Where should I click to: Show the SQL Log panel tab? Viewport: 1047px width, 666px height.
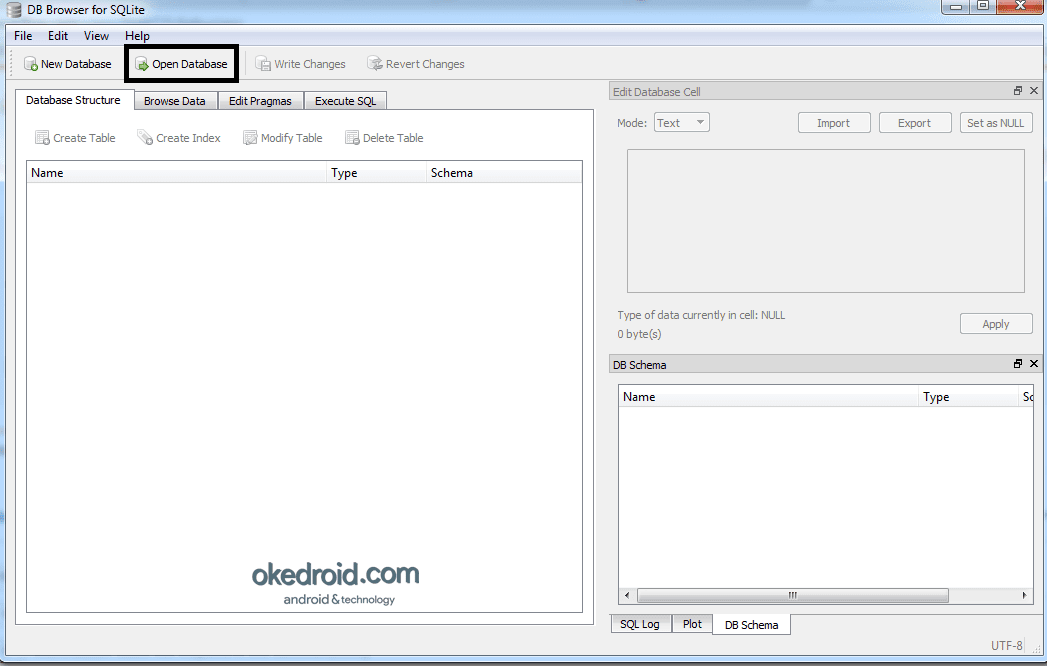[640, 623]
